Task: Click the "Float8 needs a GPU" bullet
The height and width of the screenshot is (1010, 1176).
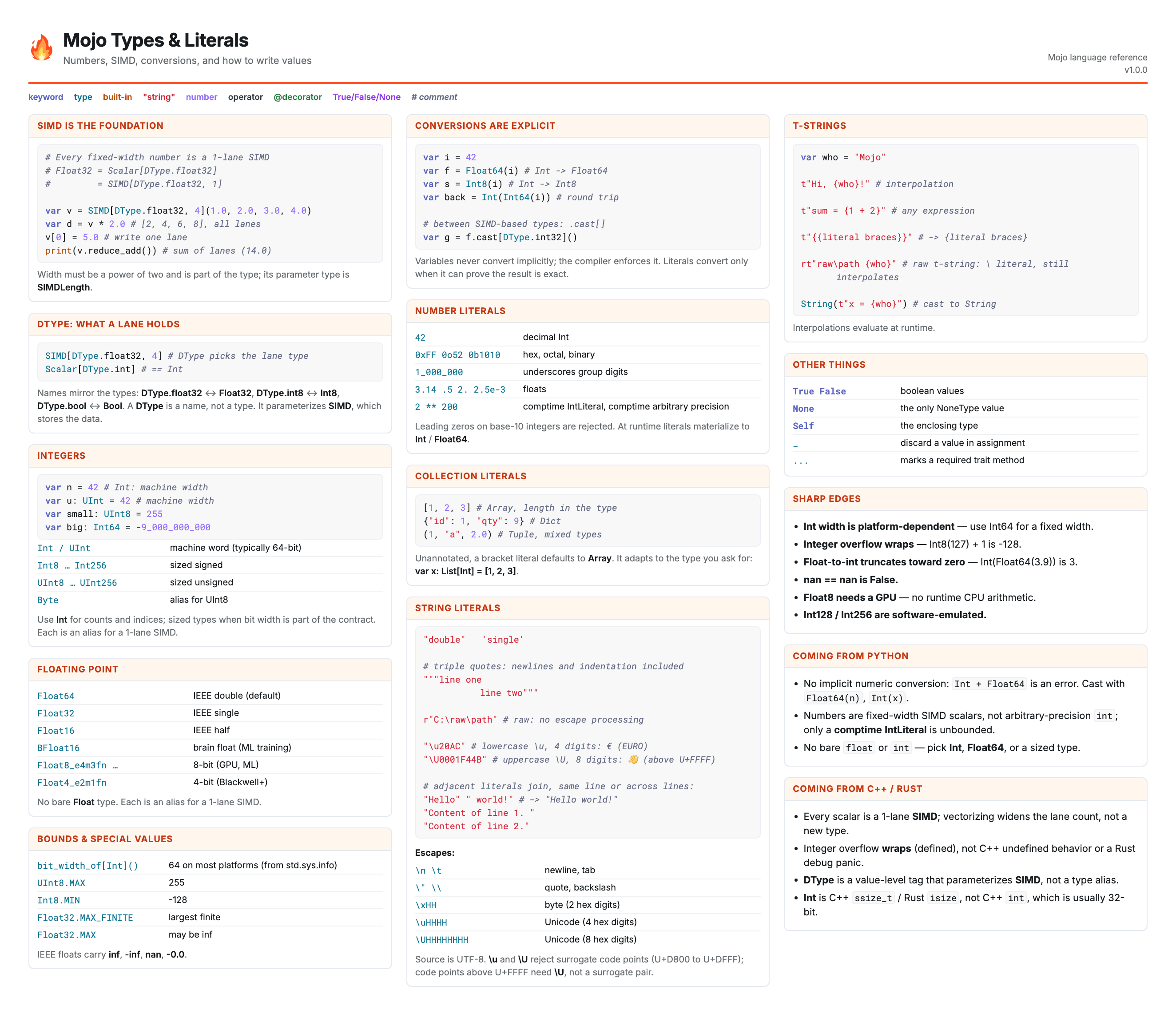Action: click(919, 597)
